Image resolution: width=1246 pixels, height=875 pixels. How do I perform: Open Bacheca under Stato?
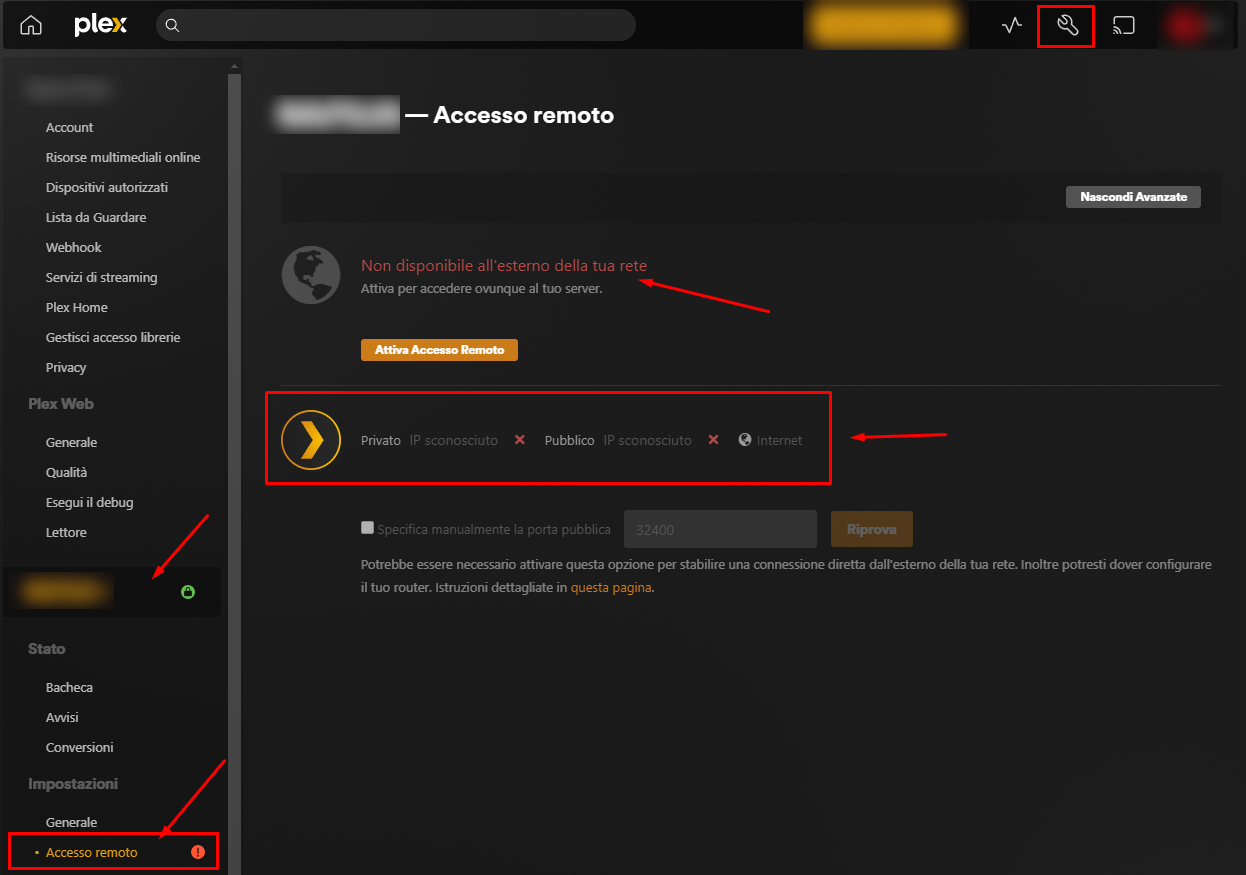(x=69, y=687)
